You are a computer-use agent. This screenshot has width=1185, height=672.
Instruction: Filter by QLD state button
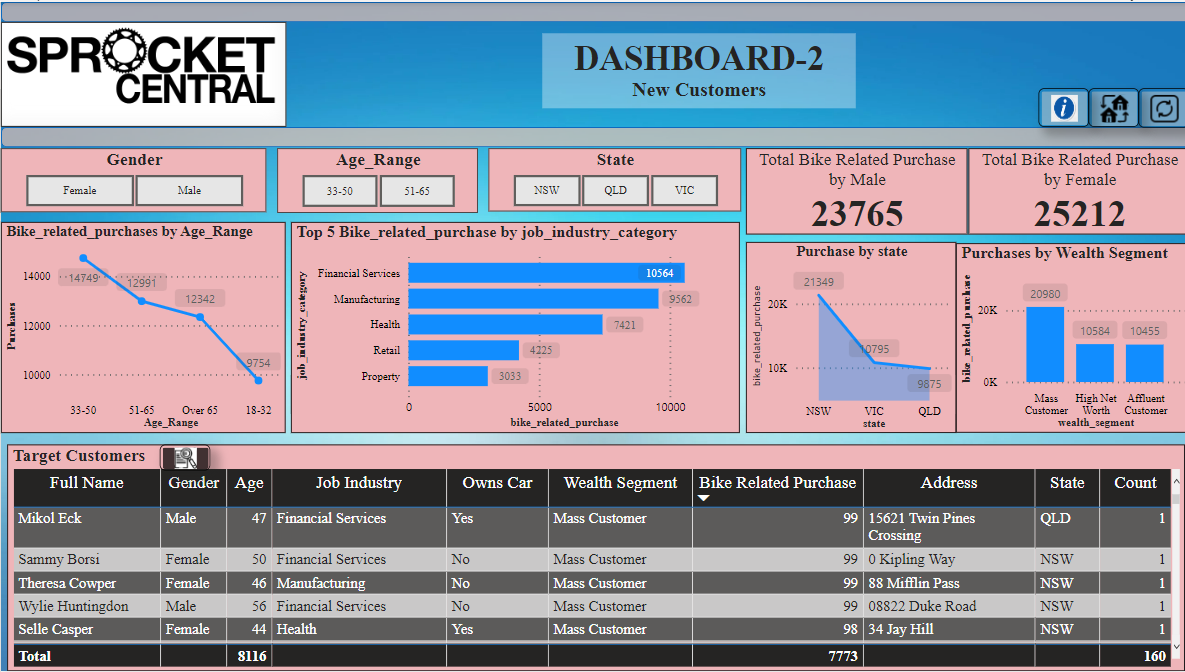(x=615, y=191)
